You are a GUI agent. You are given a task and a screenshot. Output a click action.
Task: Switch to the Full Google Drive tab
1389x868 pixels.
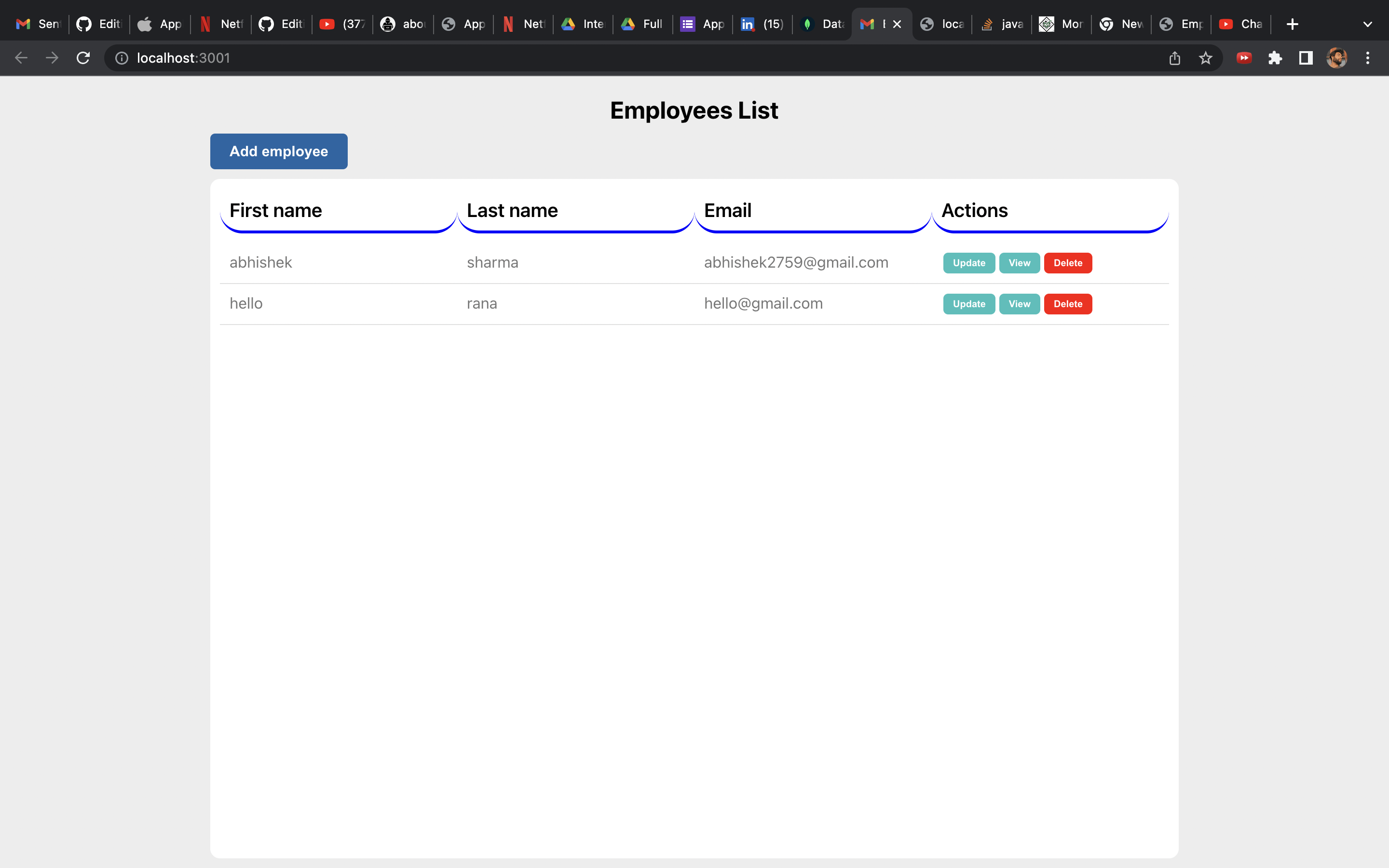click(x=643, y=24)
